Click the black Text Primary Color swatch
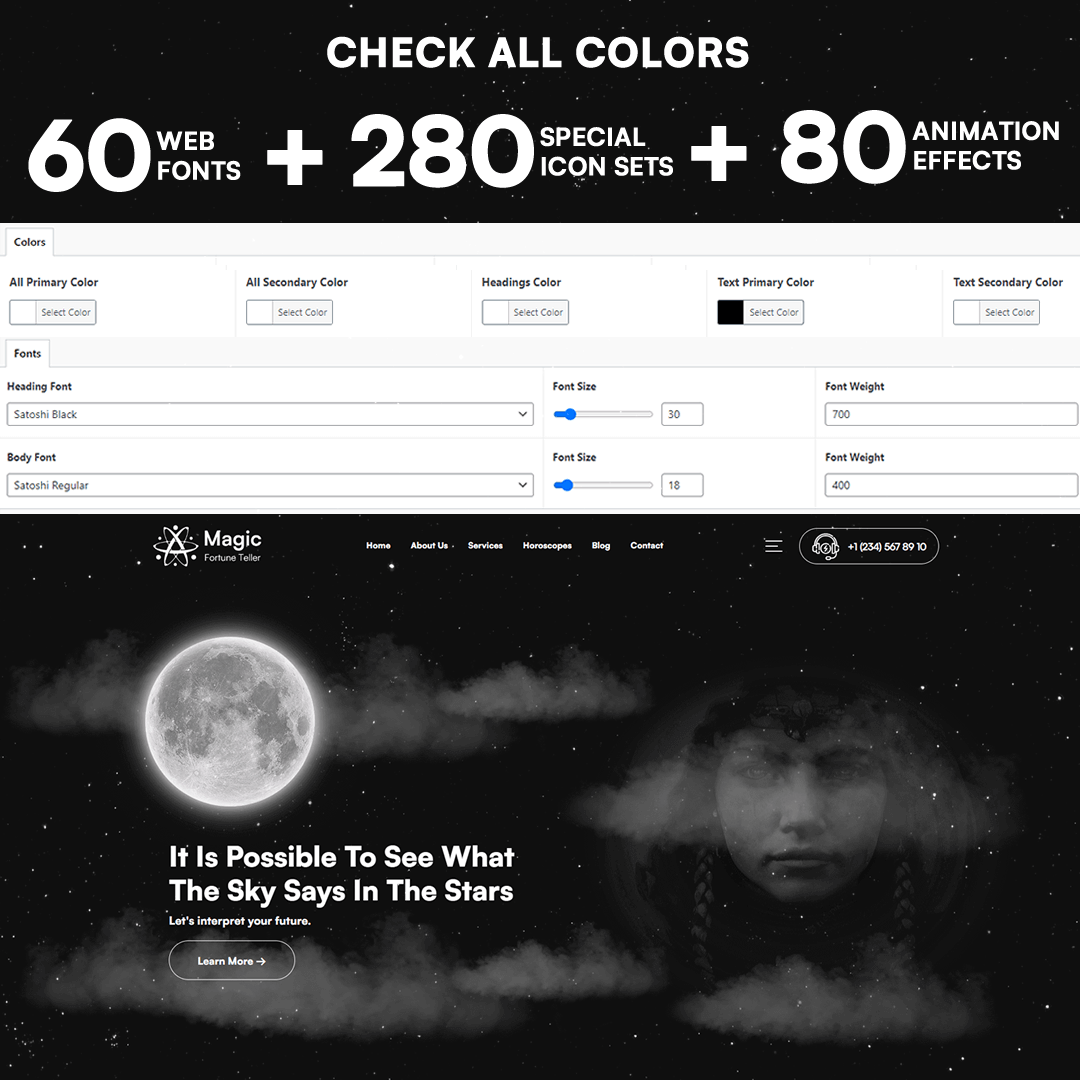 point(730,312)
